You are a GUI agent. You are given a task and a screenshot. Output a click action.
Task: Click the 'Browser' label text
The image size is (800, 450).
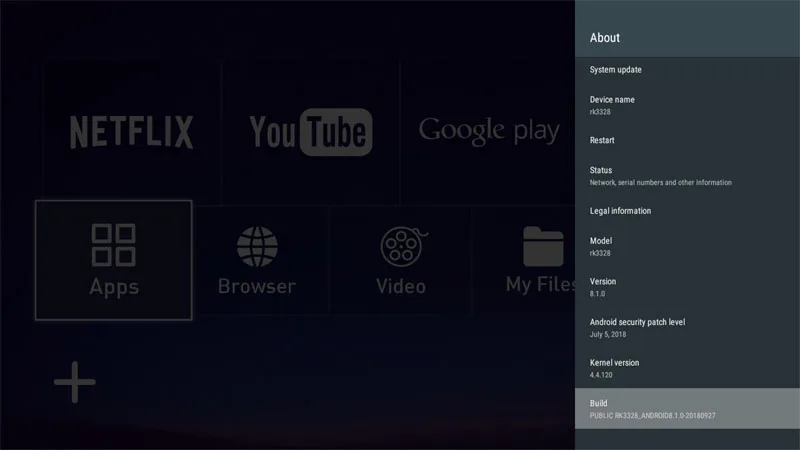[257, 286]
